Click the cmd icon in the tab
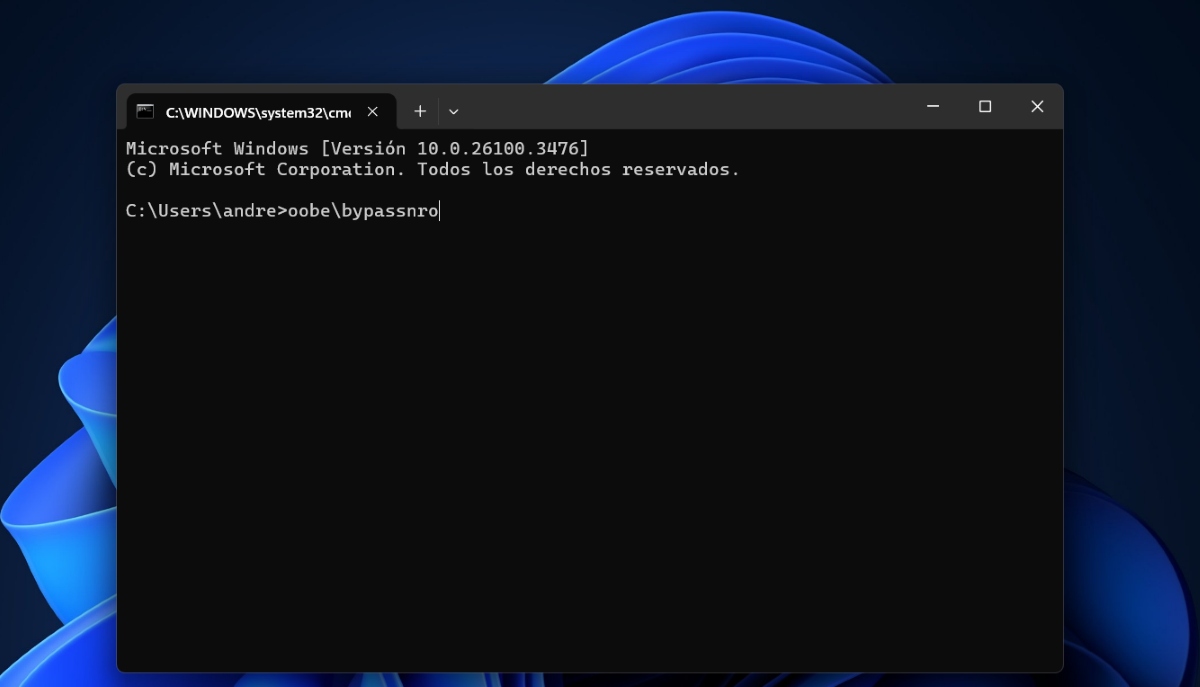Image resolution: width=1200 pixels, height=687 pixels. [x=145, y=111]
